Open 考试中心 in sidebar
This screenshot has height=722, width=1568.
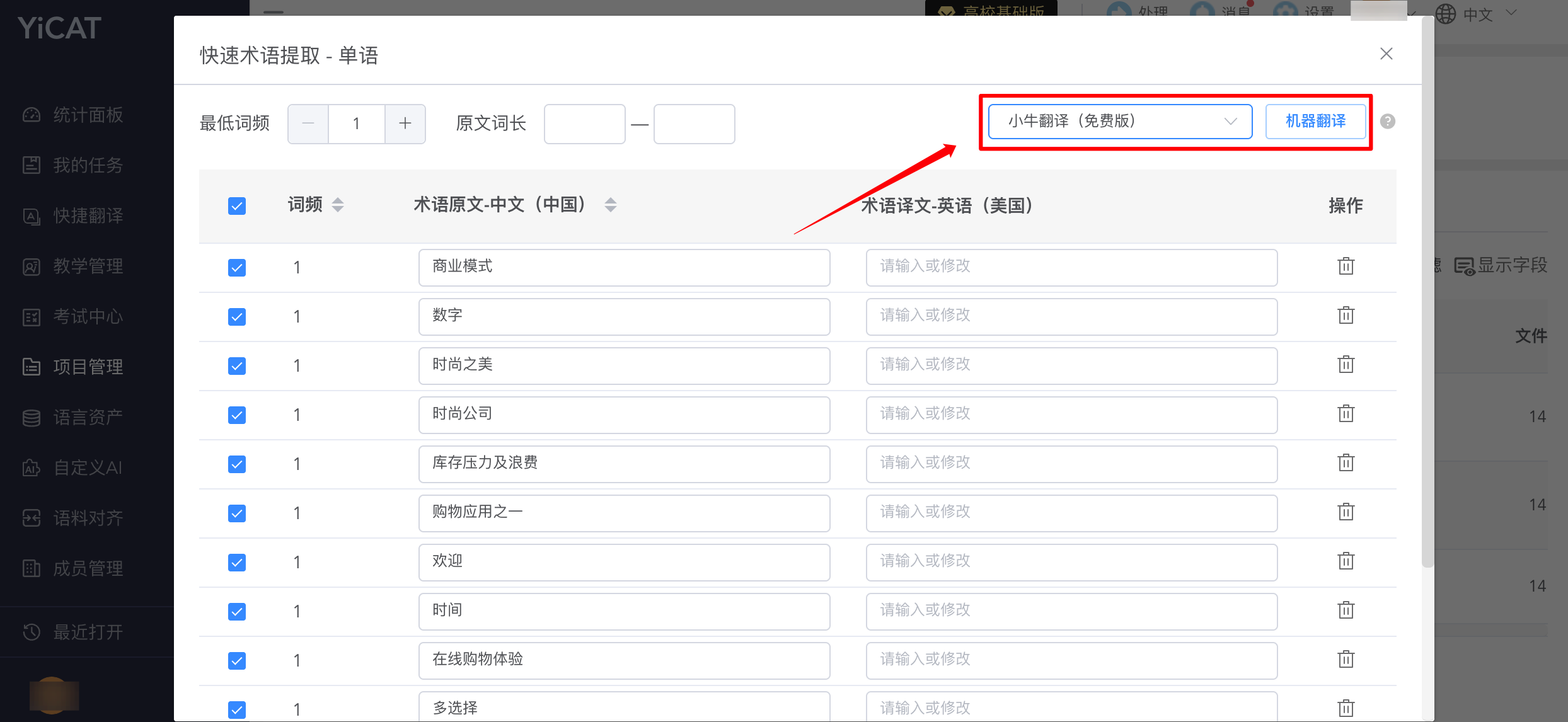(x=74, y=316)
